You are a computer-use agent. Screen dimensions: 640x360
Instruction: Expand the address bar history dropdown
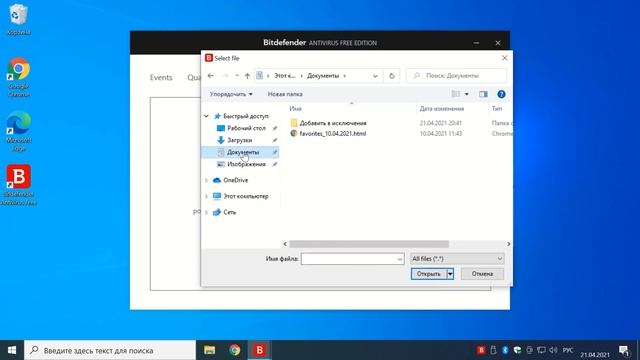[375, 76]
